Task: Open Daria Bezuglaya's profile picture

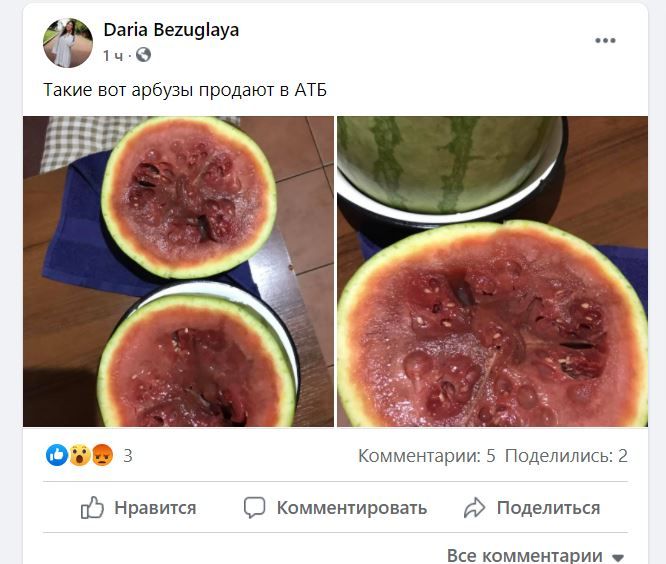Action: [68, 43]
